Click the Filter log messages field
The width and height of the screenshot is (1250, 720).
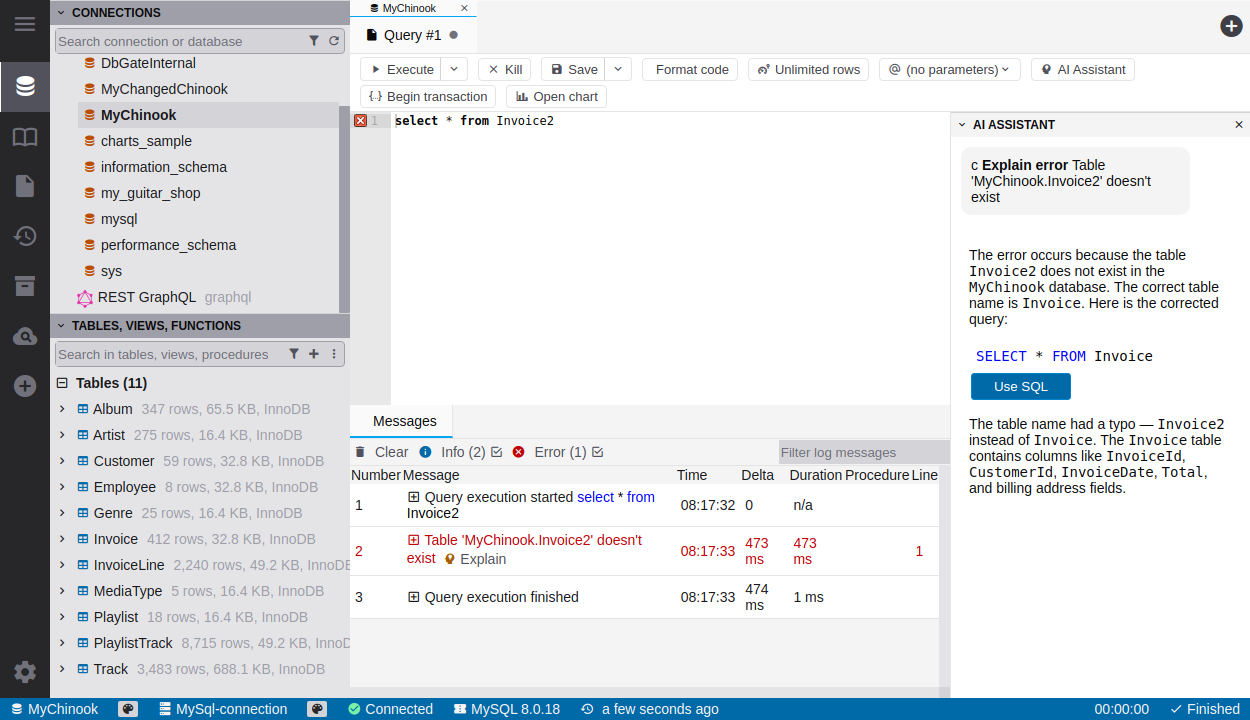point(863,453)
